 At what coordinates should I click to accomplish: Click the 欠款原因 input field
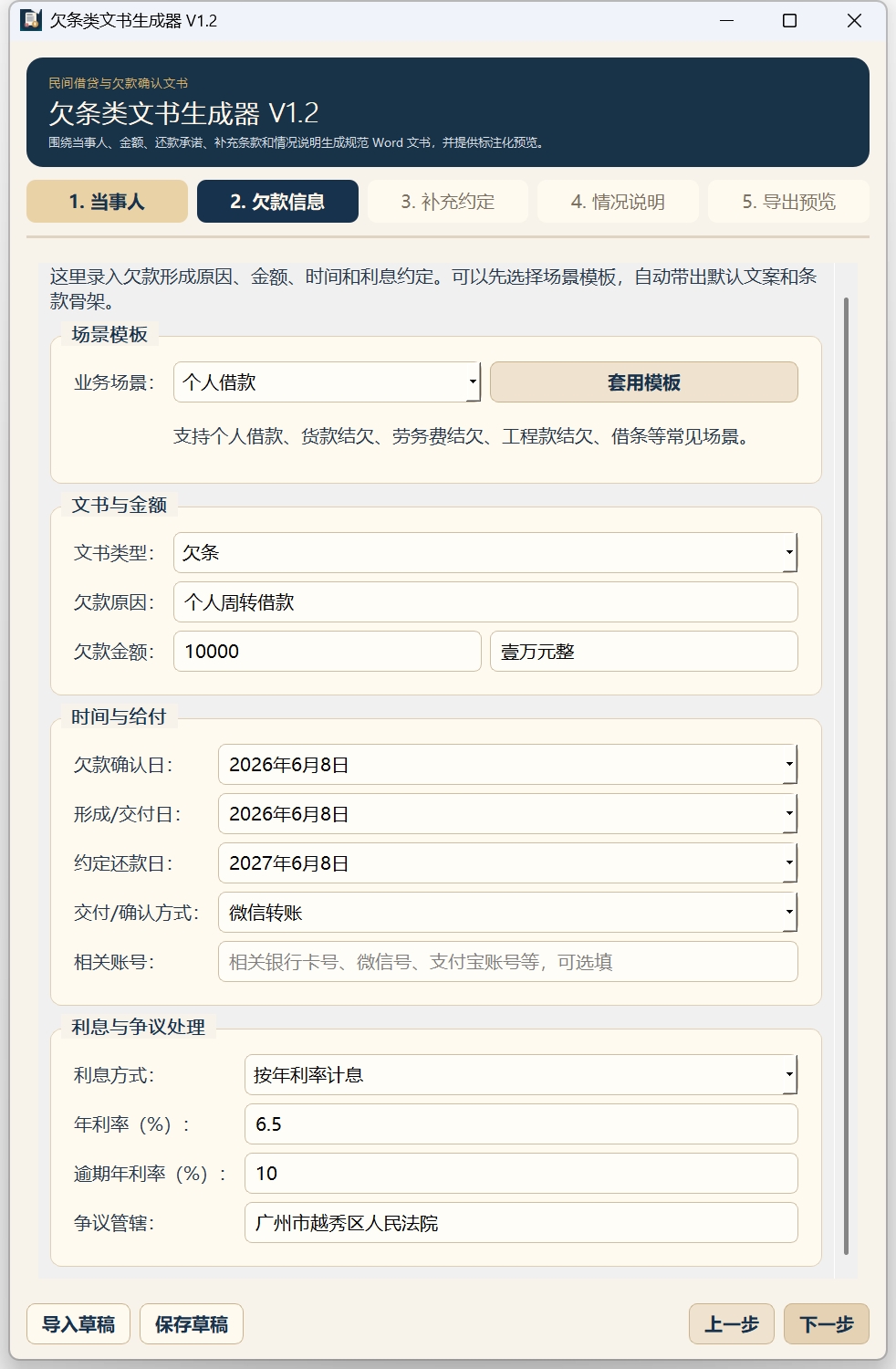coord(485,602)
